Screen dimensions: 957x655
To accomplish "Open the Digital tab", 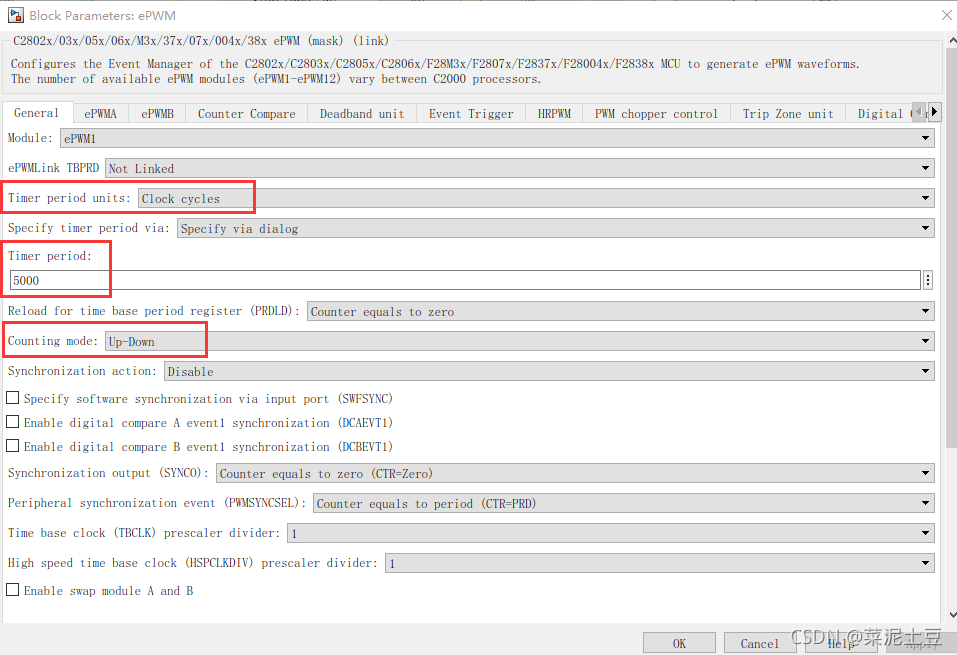I will [880, 114].
